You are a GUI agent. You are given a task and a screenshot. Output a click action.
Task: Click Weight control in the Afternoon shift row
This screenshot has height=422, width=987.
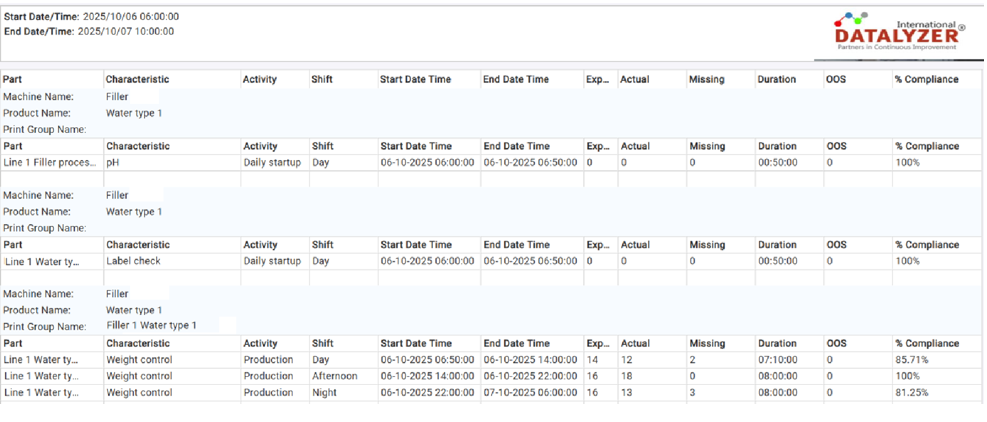click(x=138, y=376)
